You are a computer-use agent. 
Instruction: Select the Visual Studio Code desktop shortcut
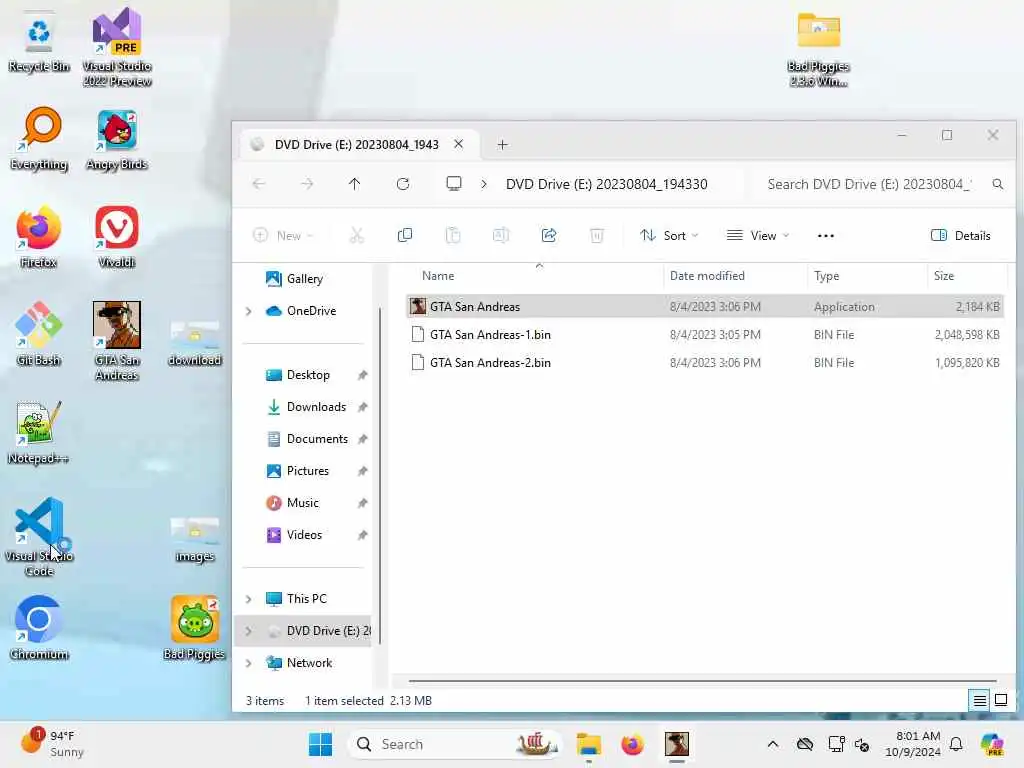tap(39, 537)
